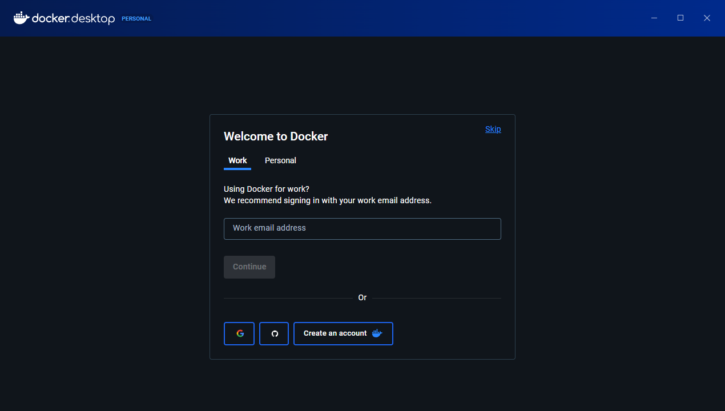Click the empty middle of the title bar
Screen dimensions: 725x411
[x=400, y=18]
